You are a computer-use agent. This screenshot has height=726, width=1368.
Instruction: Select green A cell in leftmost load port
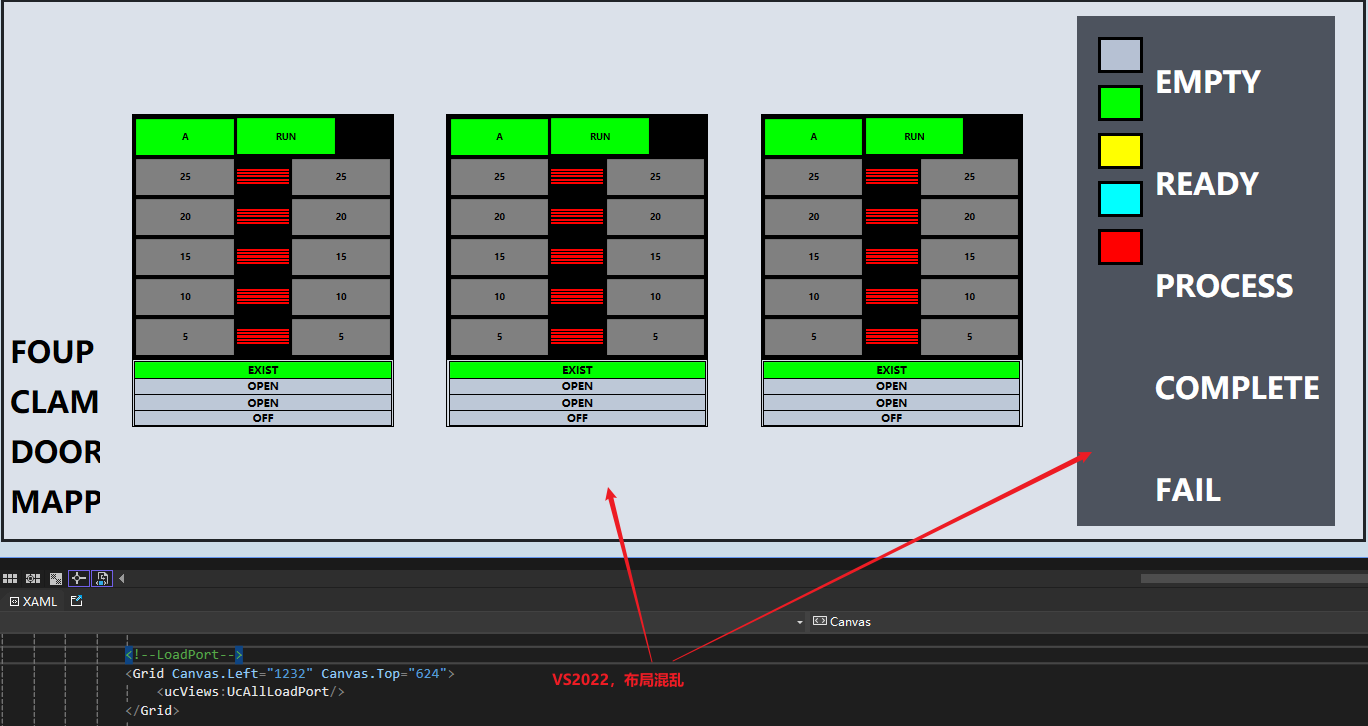click(185, 137)
